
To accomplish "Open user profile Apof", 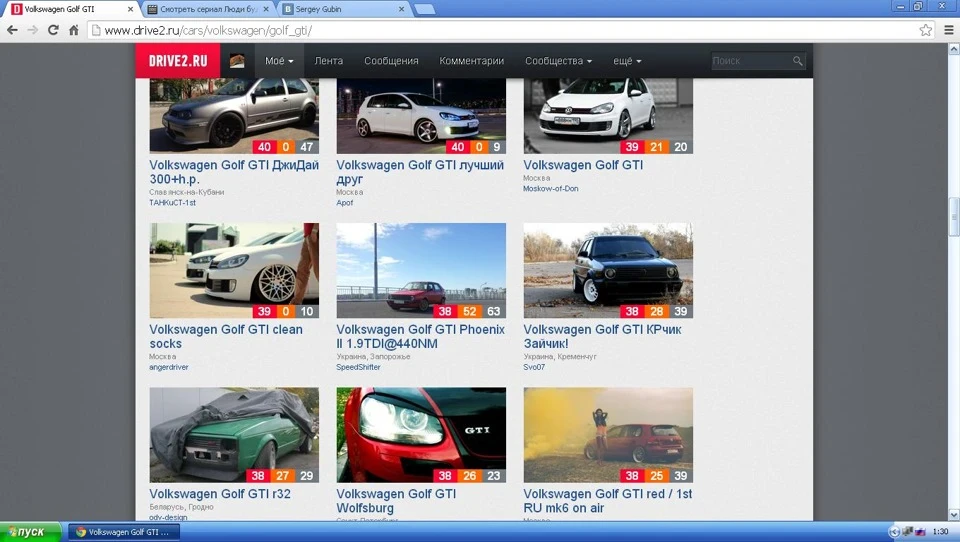I will coord(345,203).
